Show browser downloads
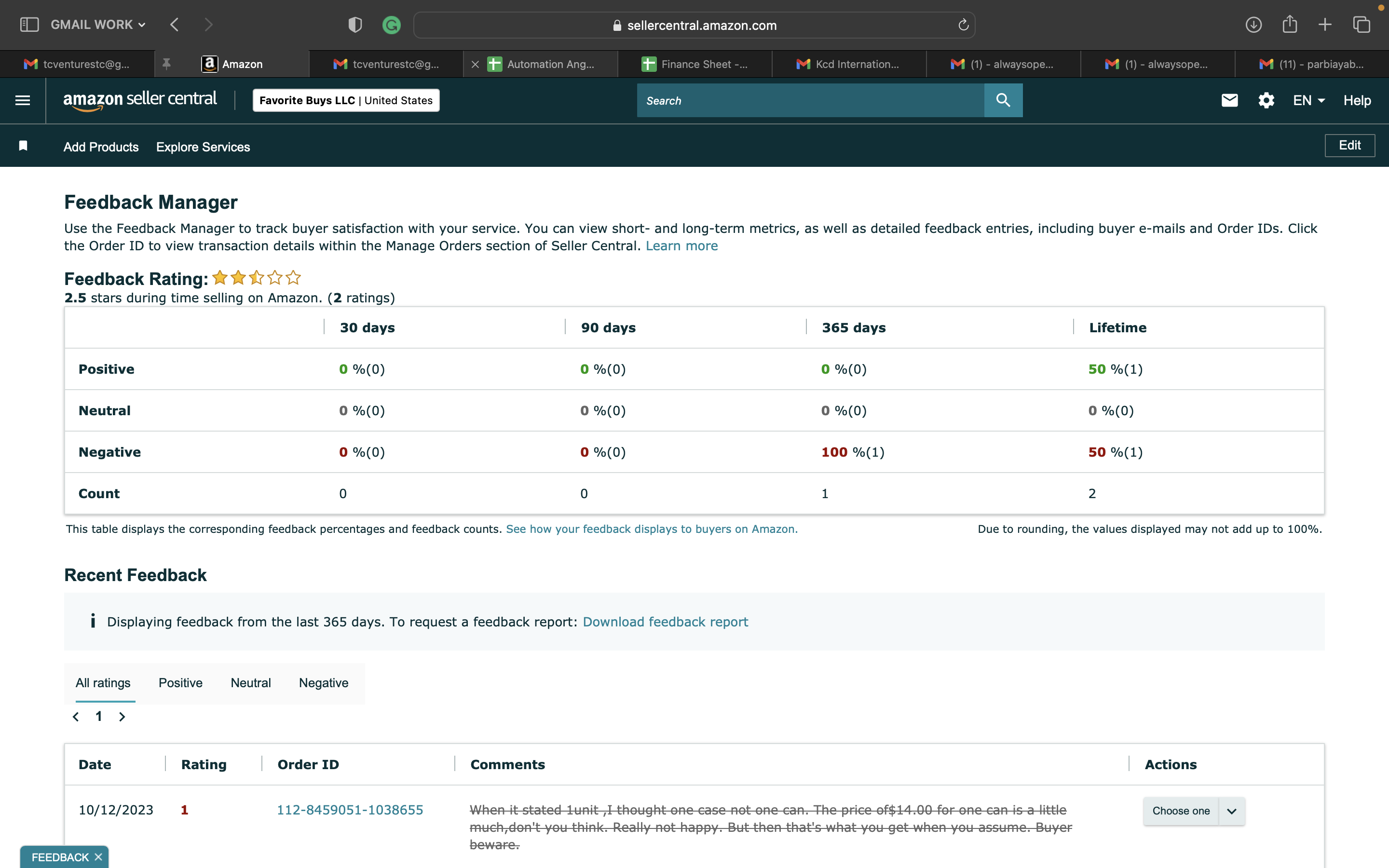The image size is (1389, 868). pos(1253,25)
